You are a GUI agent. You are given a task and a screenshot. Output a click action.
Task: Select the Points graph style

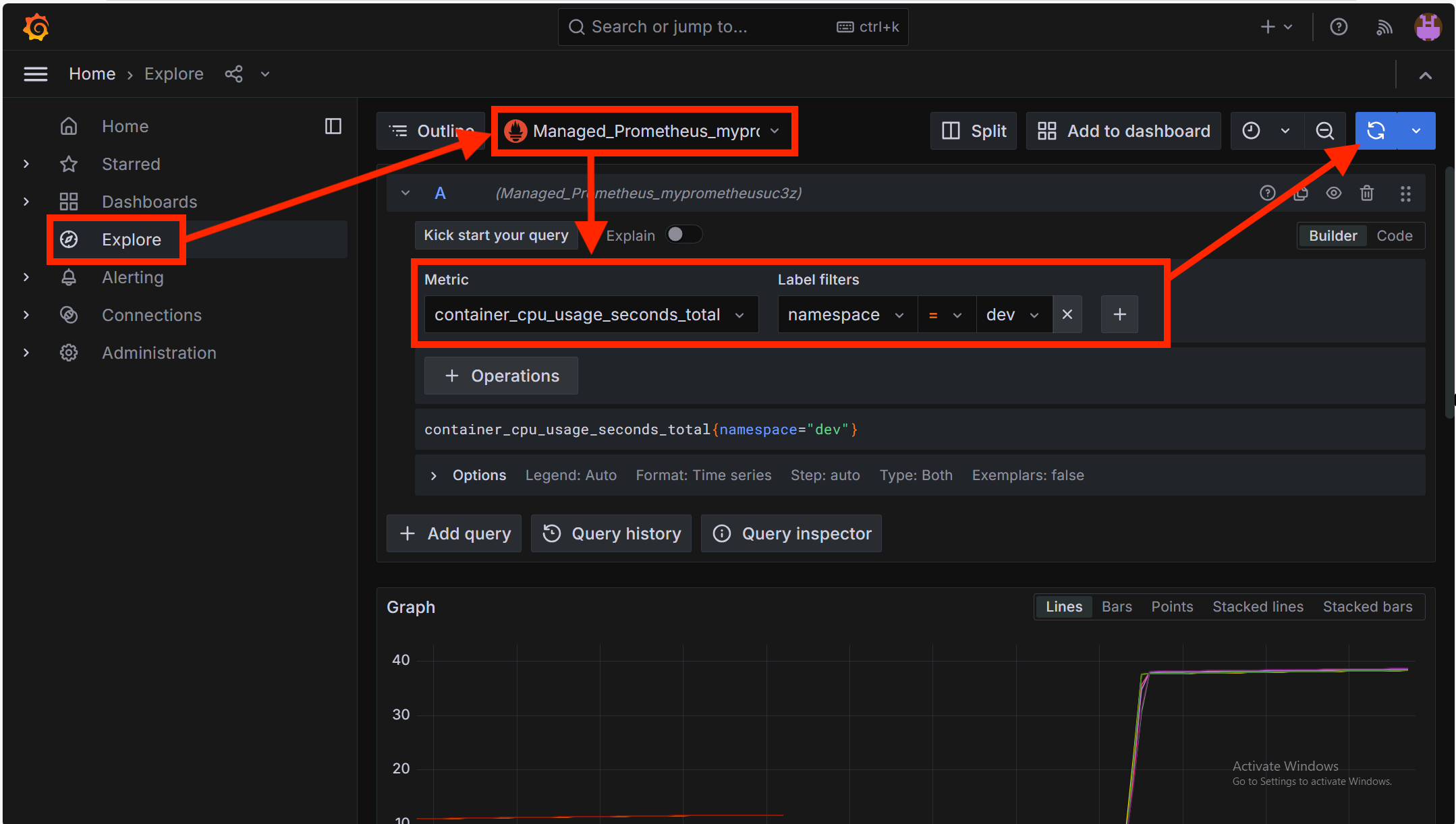point(1172,607)
